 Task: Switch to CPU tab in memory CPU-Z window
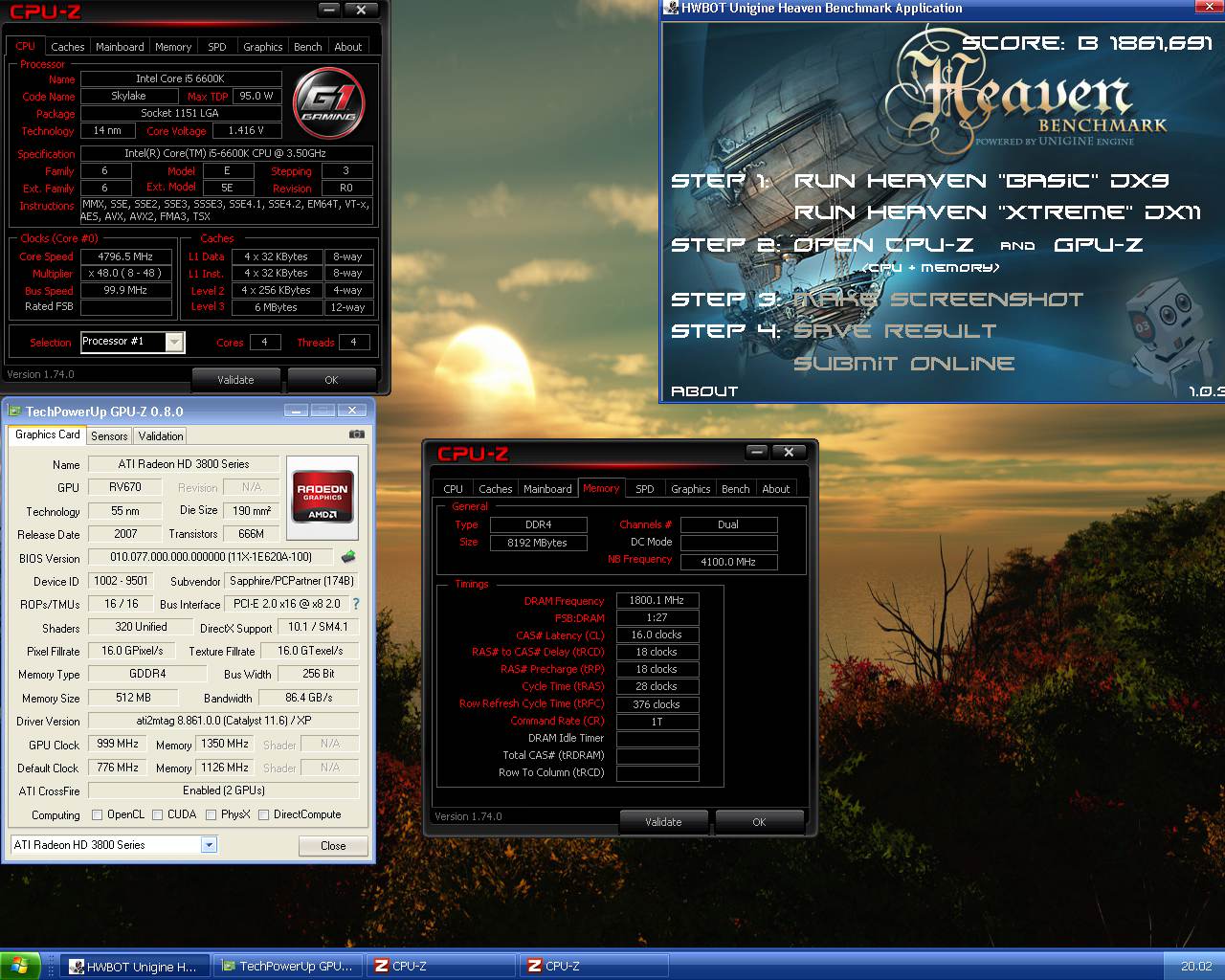pos(453,489)
